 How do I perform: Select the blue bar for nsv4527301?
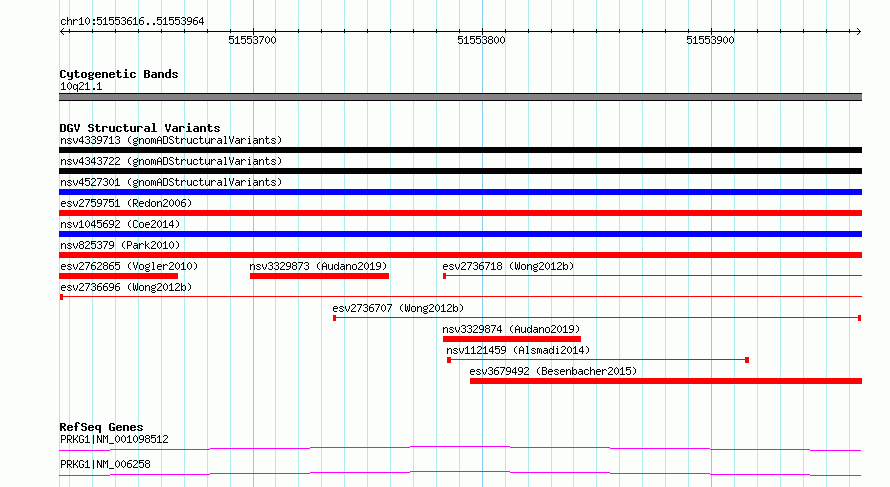tap(460, 192)
